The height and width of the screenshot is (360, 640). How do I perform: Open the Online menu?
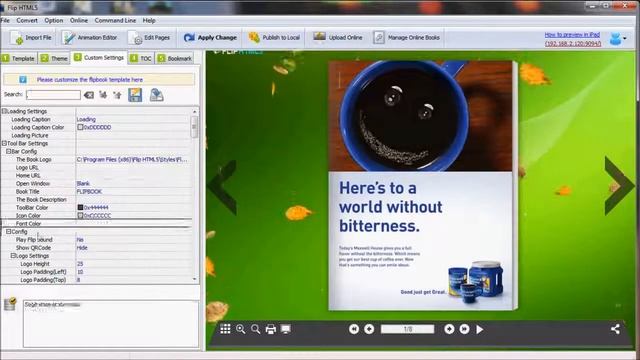tap(79, 20)
